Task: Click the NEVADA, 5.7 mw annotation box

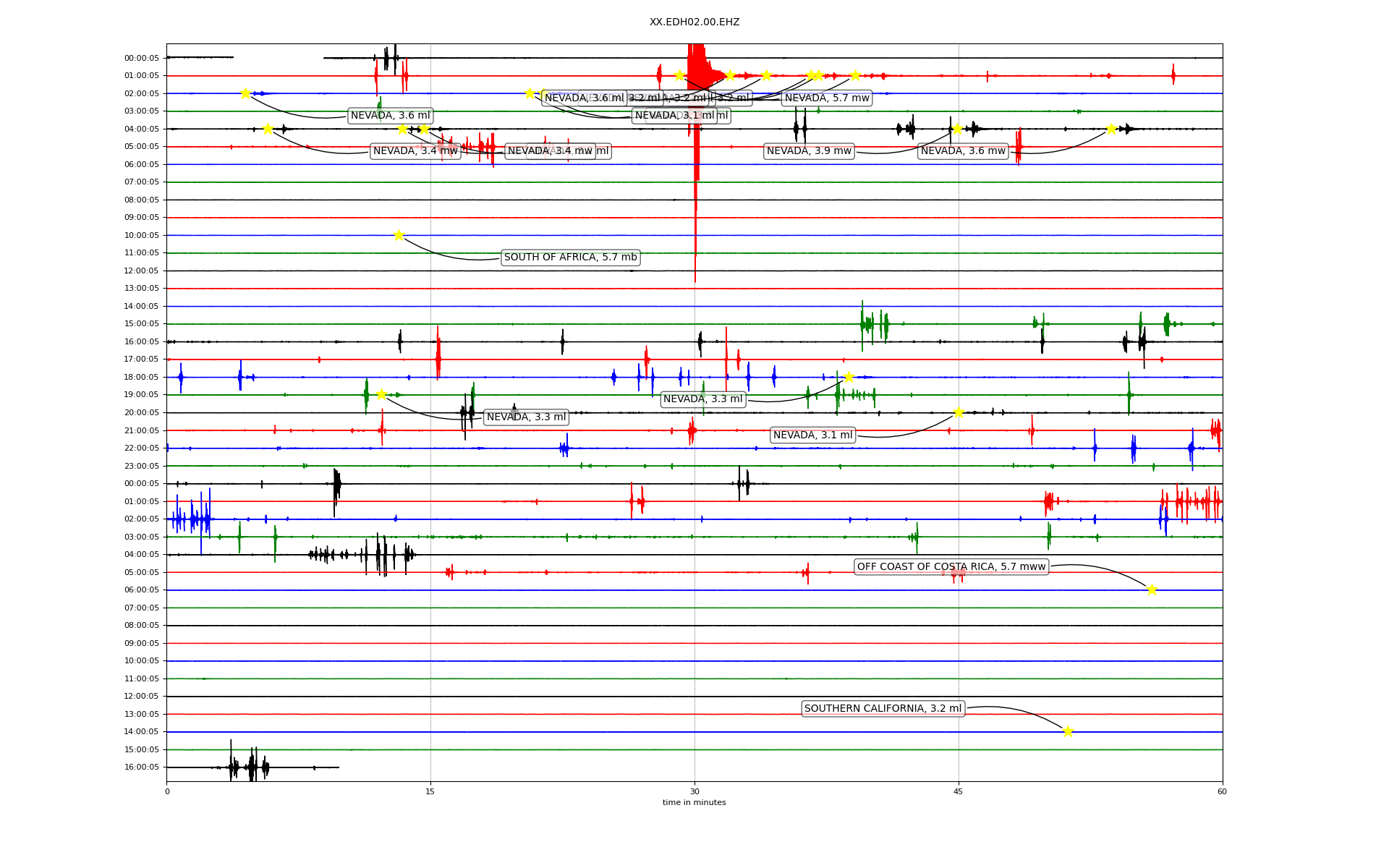Action: pyautogui.click(x=827, y=98)
